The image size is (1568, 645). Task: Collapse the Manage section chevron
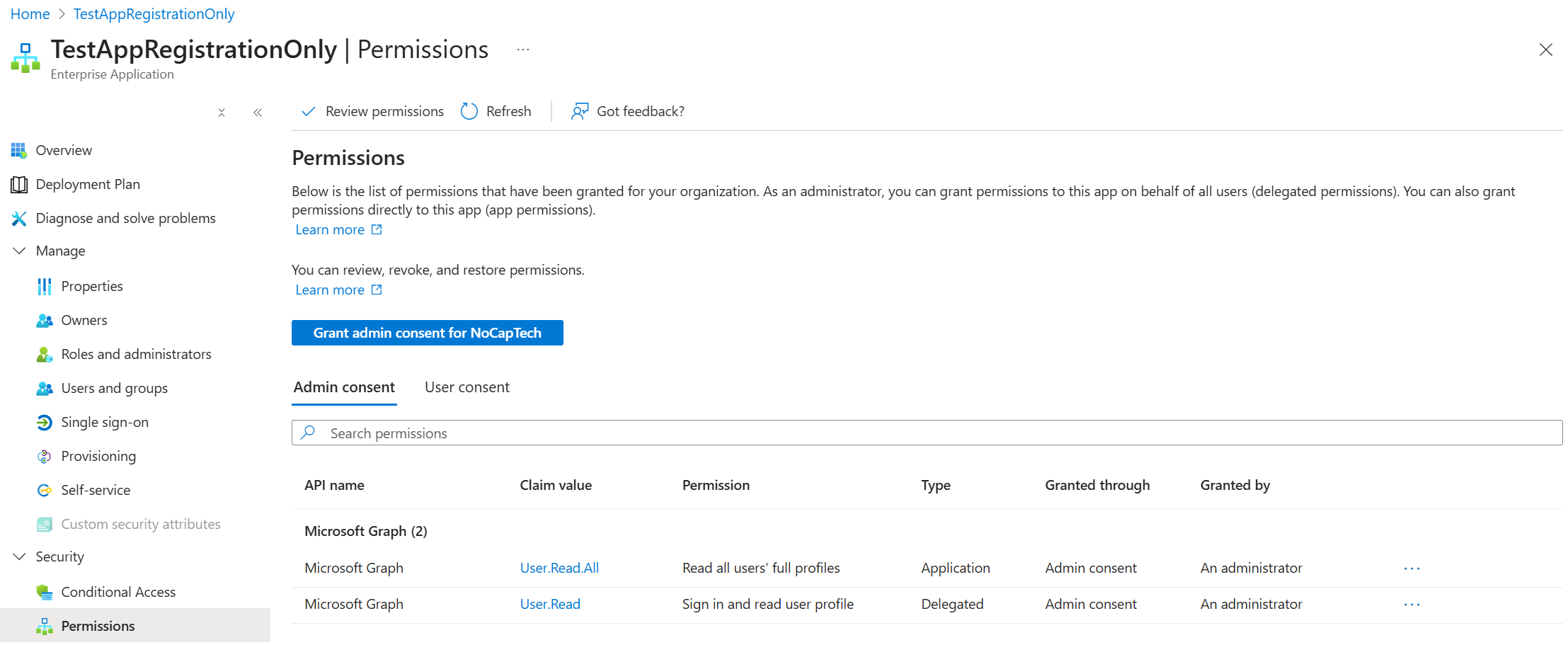[19, 251]
